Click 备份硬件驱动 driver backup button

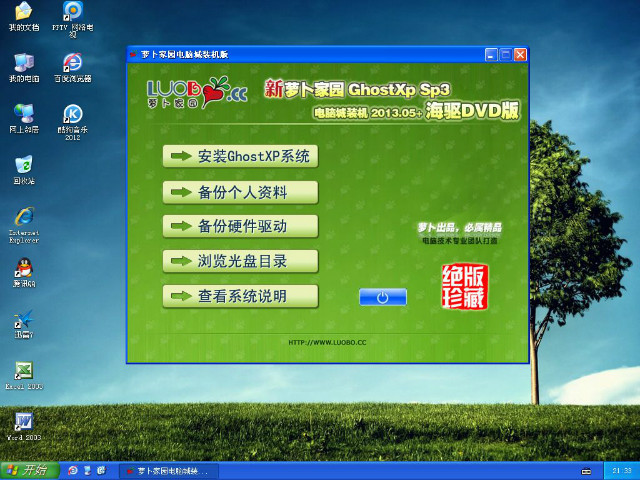tap(240, 226)
